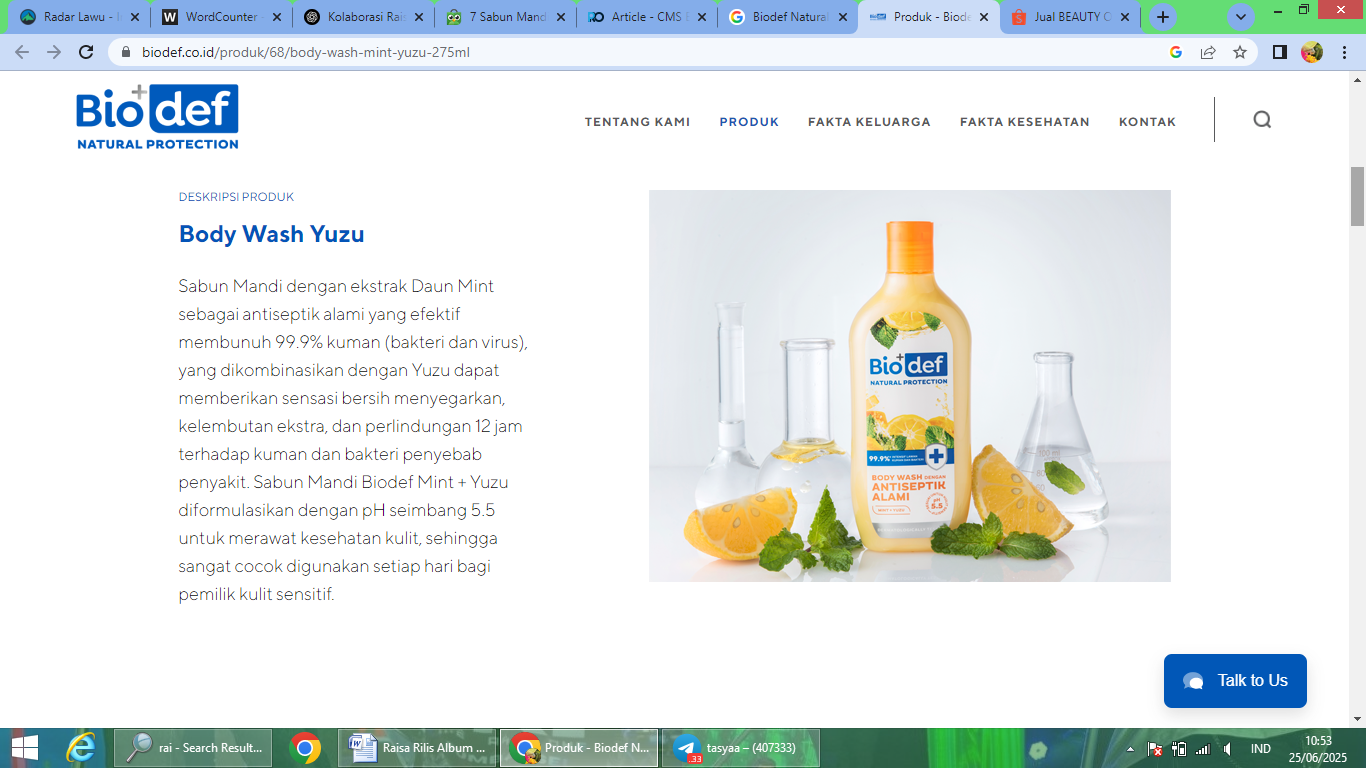Image resolution: width=1366 pixels, height=768 pixels.
Task: Click the Talk to Us chat button
Action: tap(1235, 681)
